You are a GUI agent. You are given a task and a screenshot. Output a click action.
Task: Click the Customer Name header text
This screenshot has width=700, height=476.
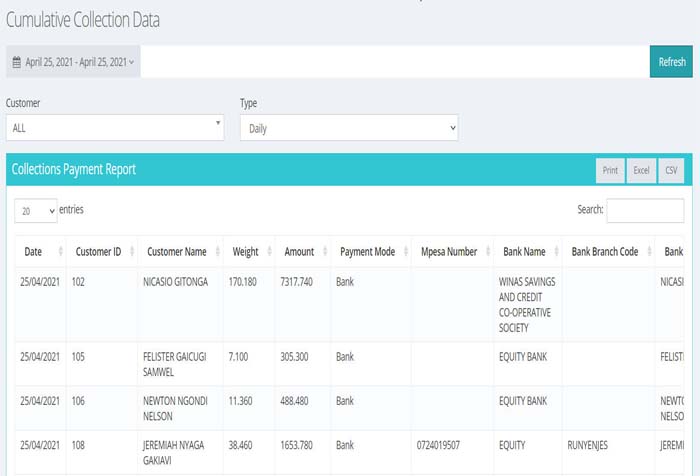pos(177,252)
